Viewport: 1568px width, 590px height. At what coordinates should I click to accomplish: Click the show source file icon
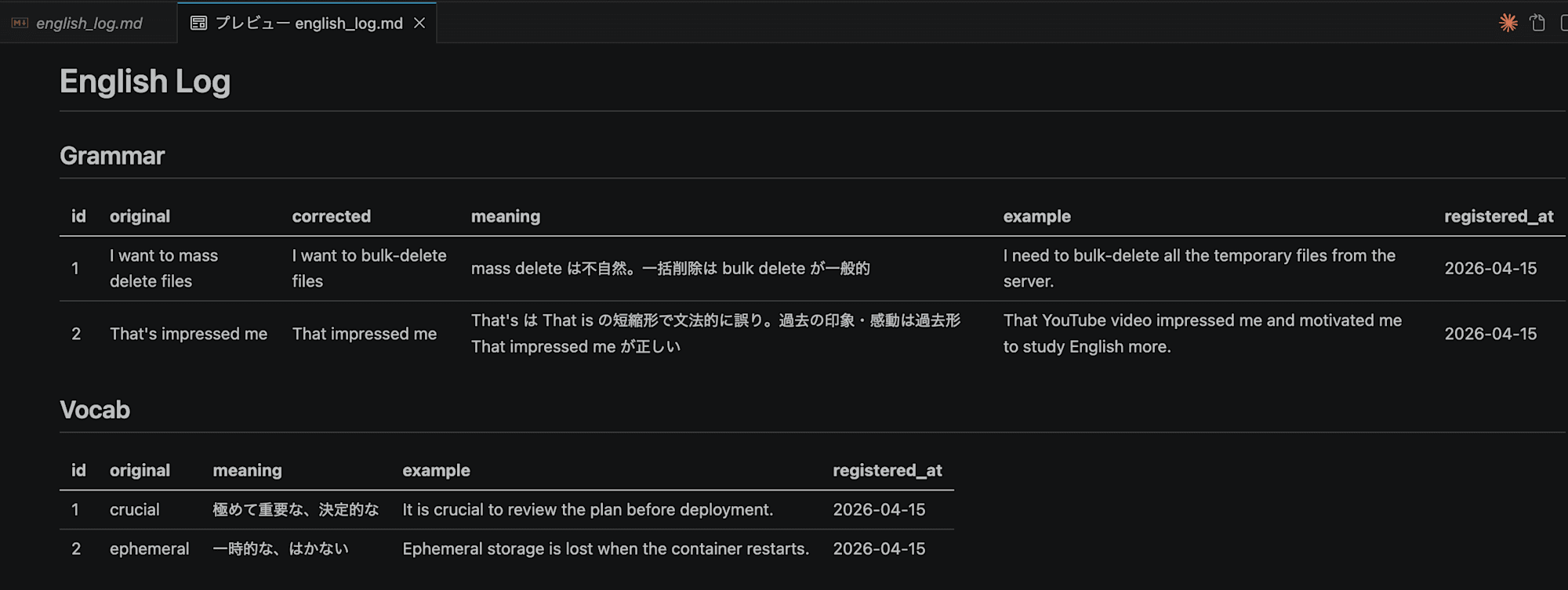coord(1537,23)
